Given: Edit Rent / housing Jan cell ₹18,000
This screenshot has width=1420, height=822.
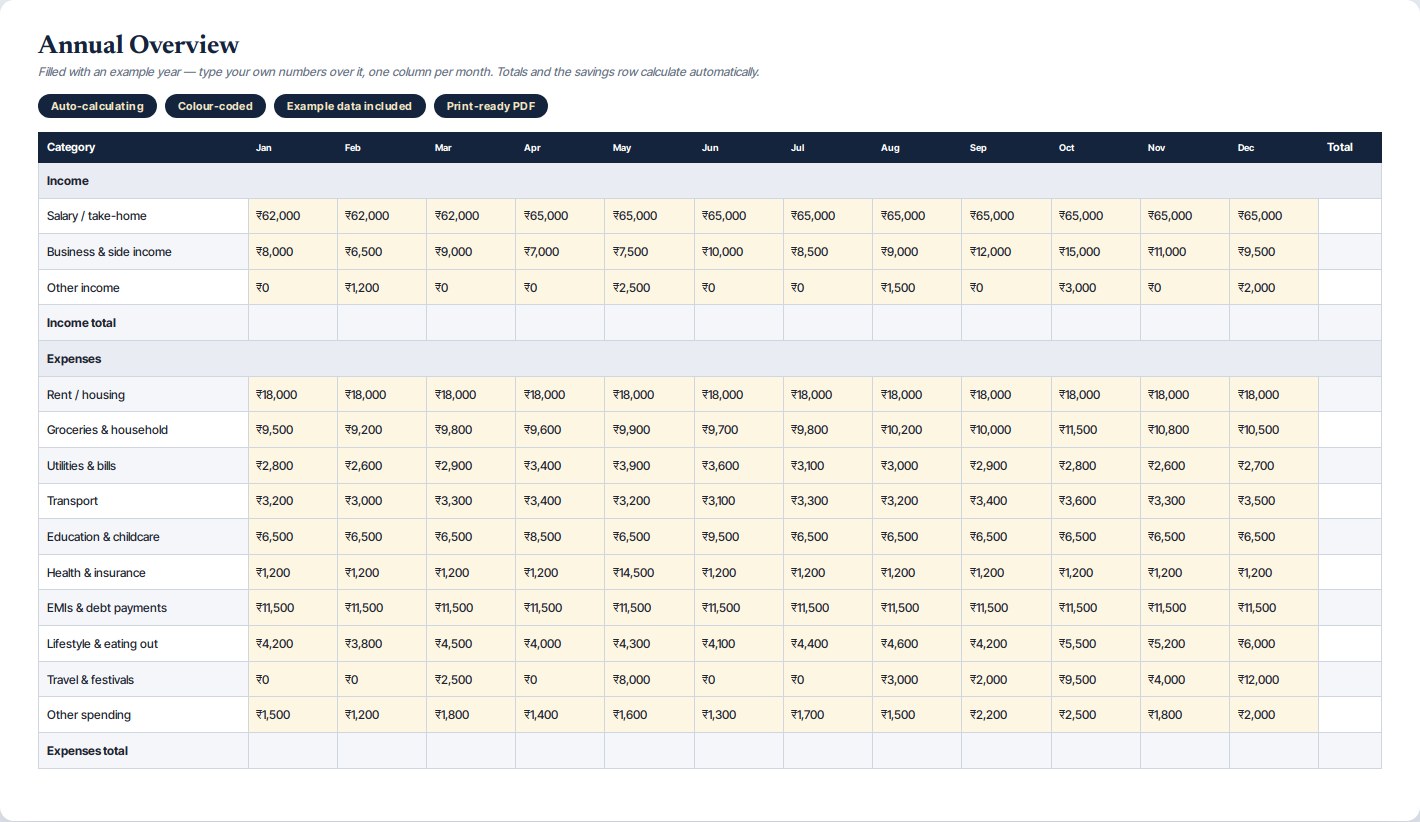Looking at the screenshot, I should (293, 395).
